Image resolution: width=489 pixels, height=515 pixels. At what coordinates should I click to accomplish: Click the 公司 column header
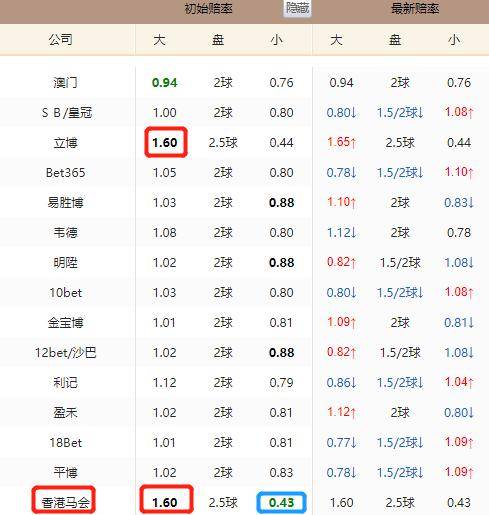(x=60, y=40)
